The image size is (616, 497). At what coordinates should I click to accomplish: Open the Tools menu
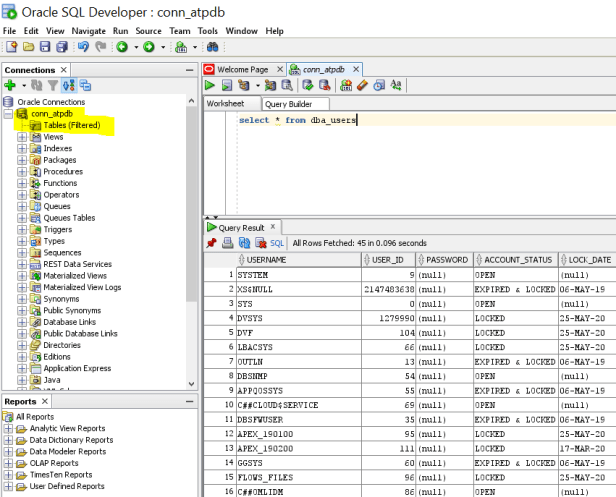(x=208, y=31)
